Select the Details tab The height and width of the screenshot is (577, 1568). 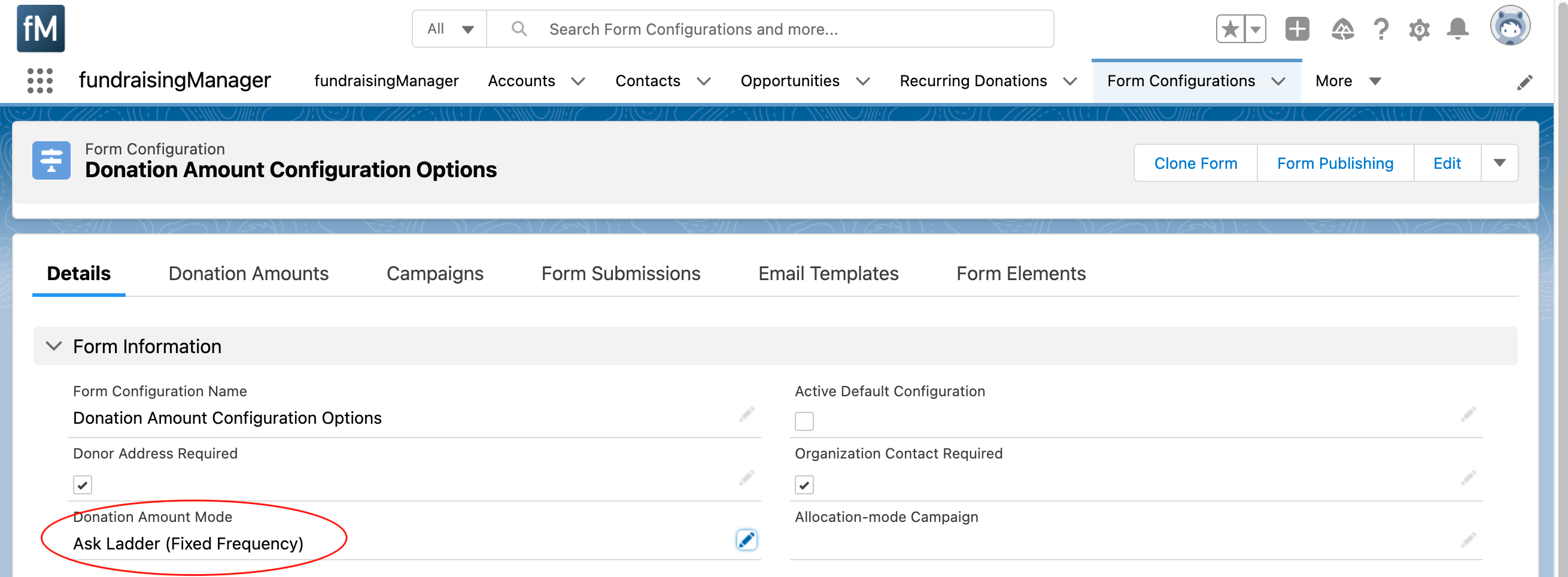tap(78, 274)
